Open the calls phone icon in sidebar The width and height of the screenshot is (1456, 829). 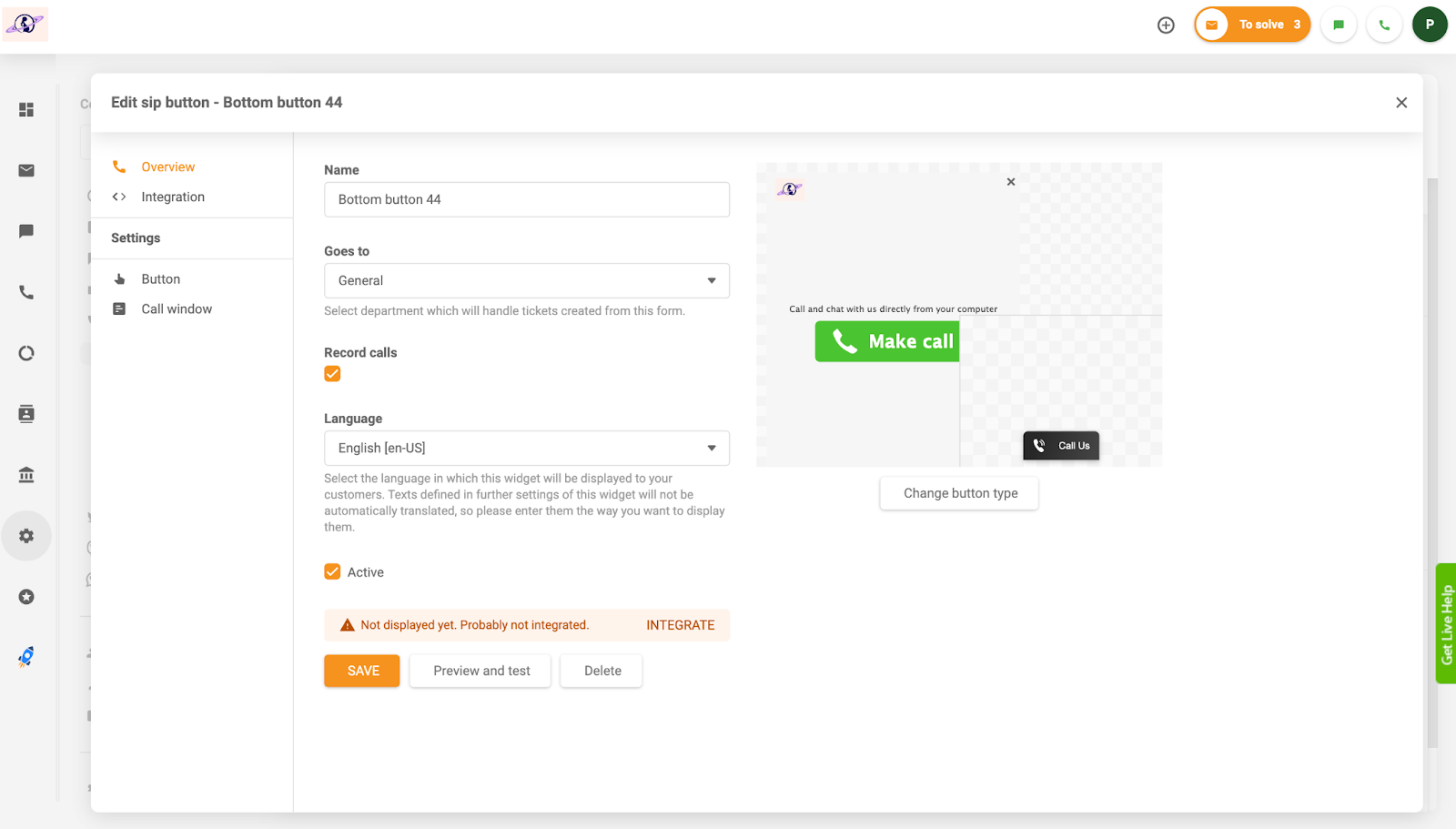[x=26, y=292]
